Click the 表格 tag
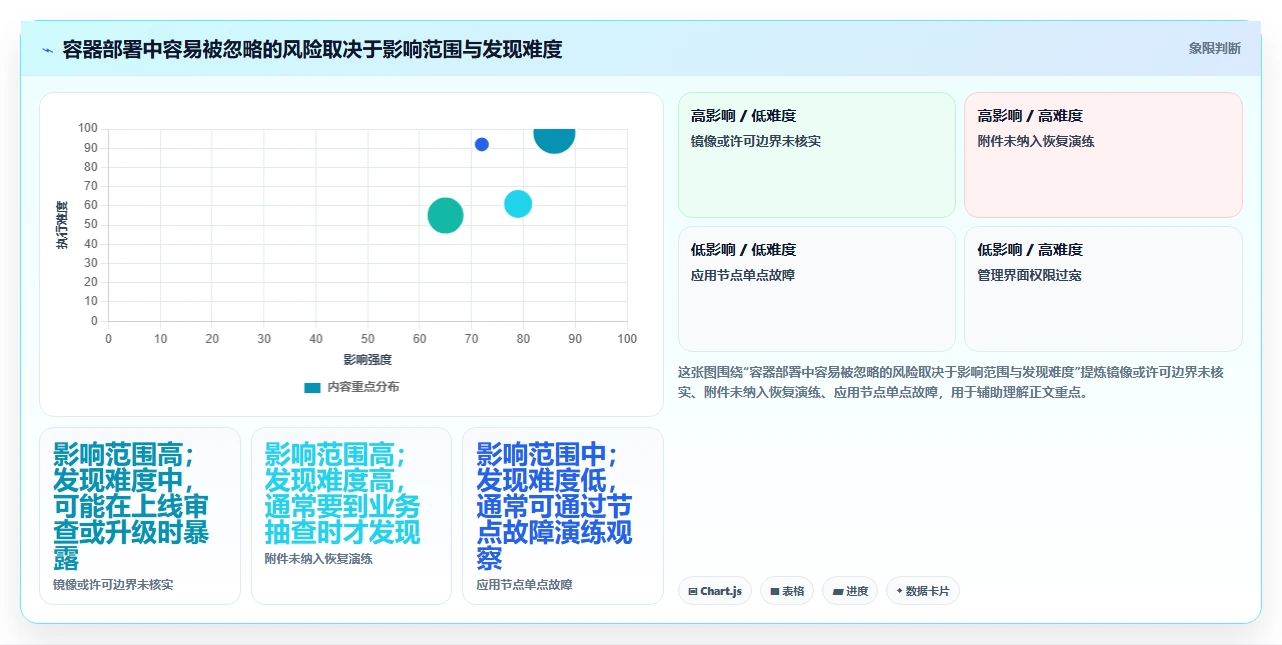Image resolution: width=1282 pixels, height=645 pixels. [787, 591]
